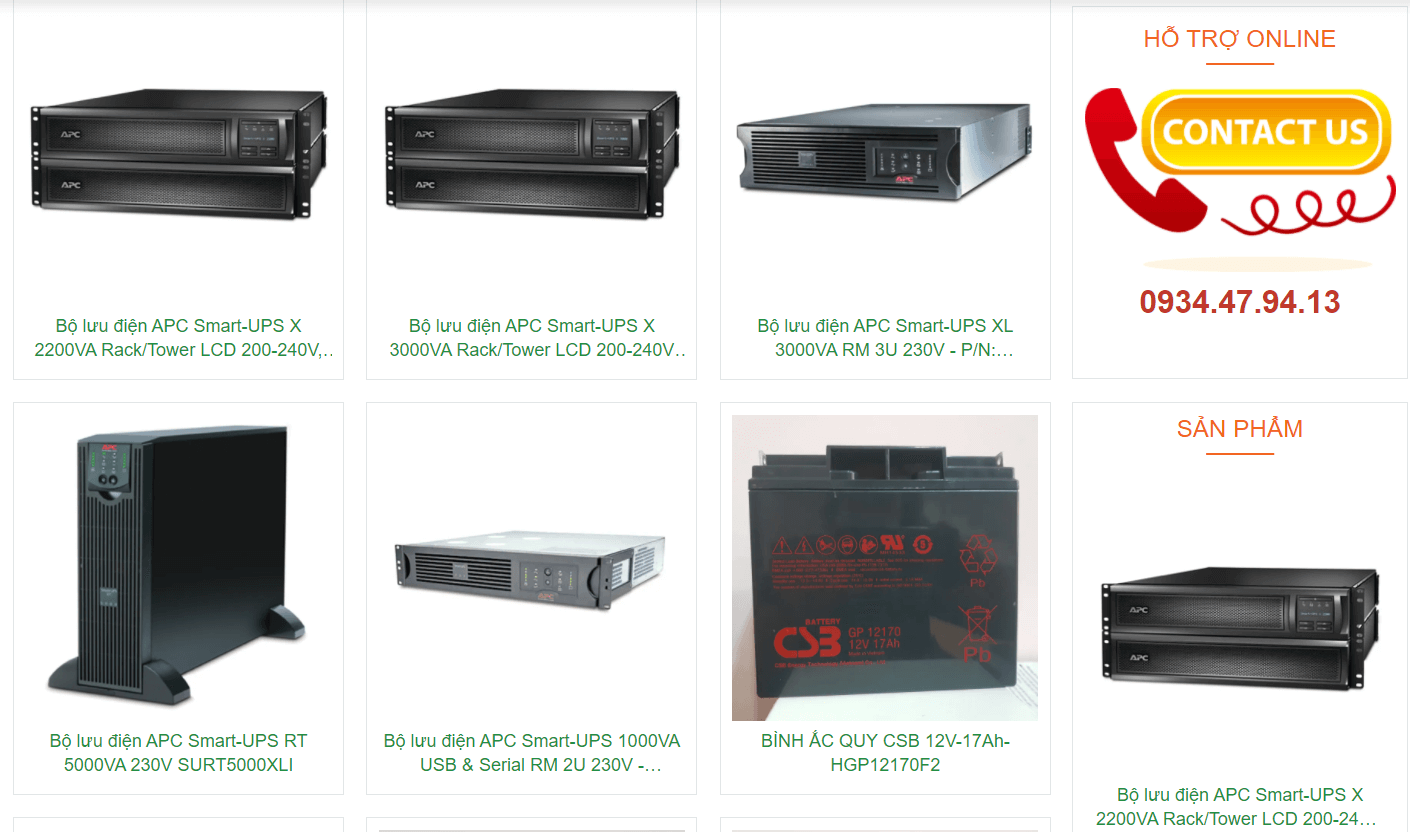Click the SẢN PHẨM sidebar heading
Screen dimensions: 1410x832
pos(1240,429)
